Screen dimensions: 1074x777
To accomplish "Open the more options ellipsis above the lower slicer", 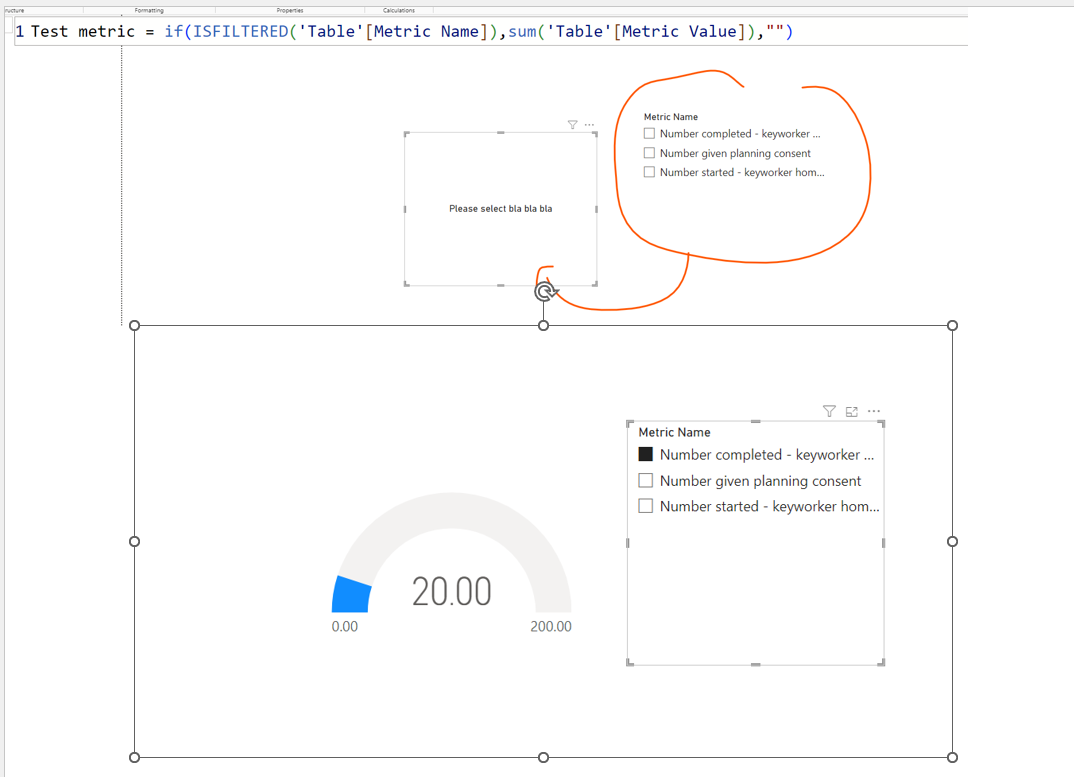I will 874,411.
